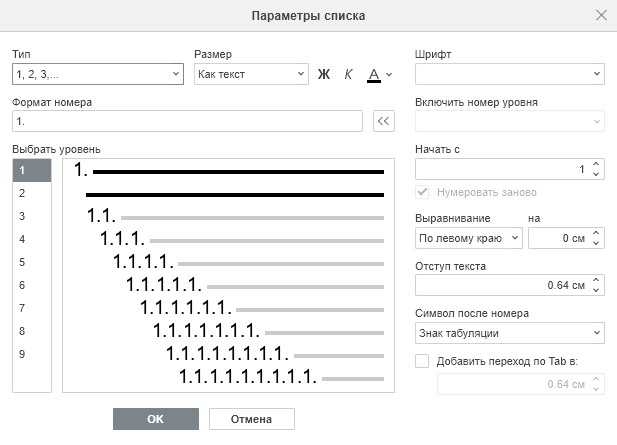The width and height of the screenshot is (617, 445).
Task: Toggle italic formatting (К) for number
Action: coord(348,74)
